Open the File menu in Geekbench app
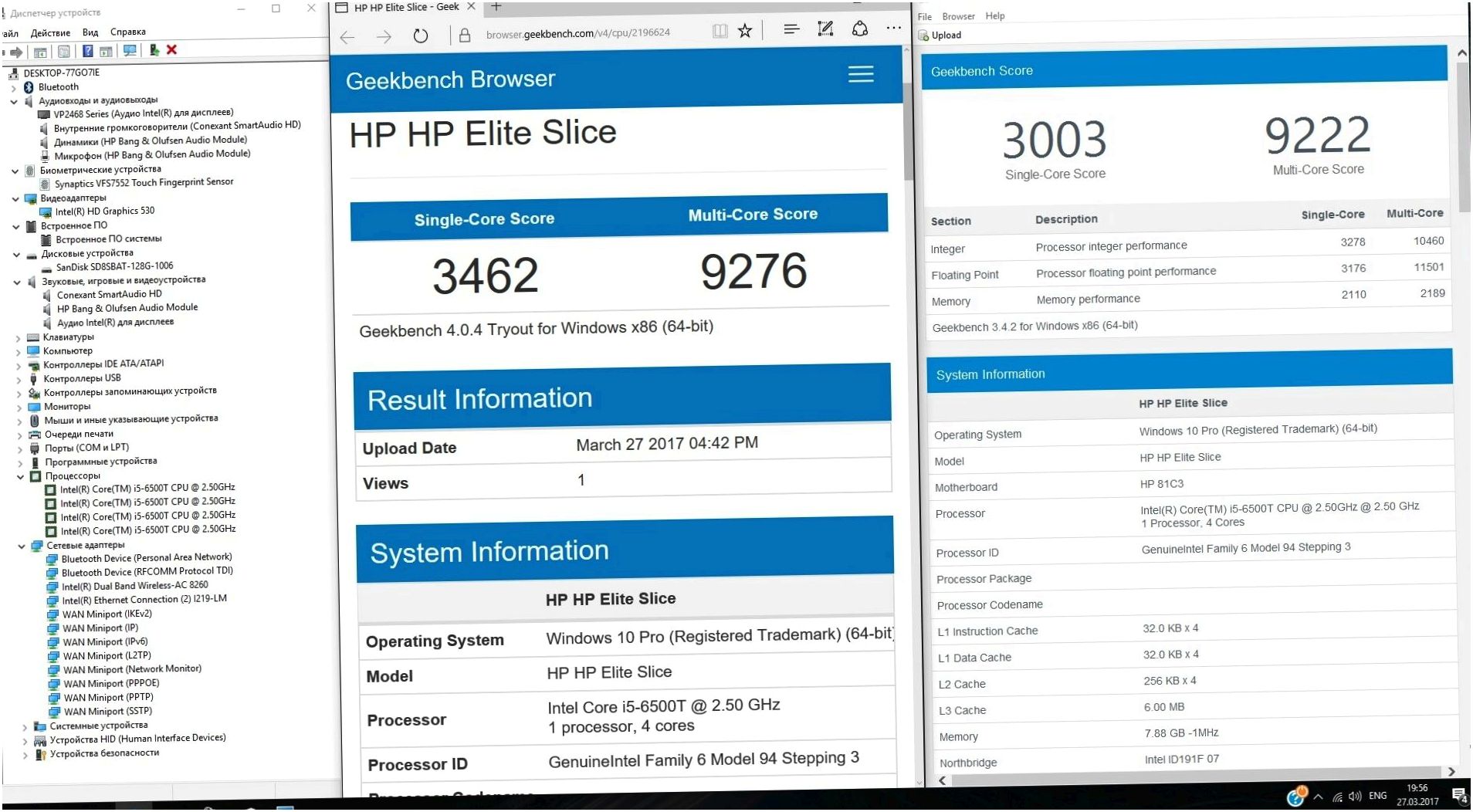 tap(925, 17)
